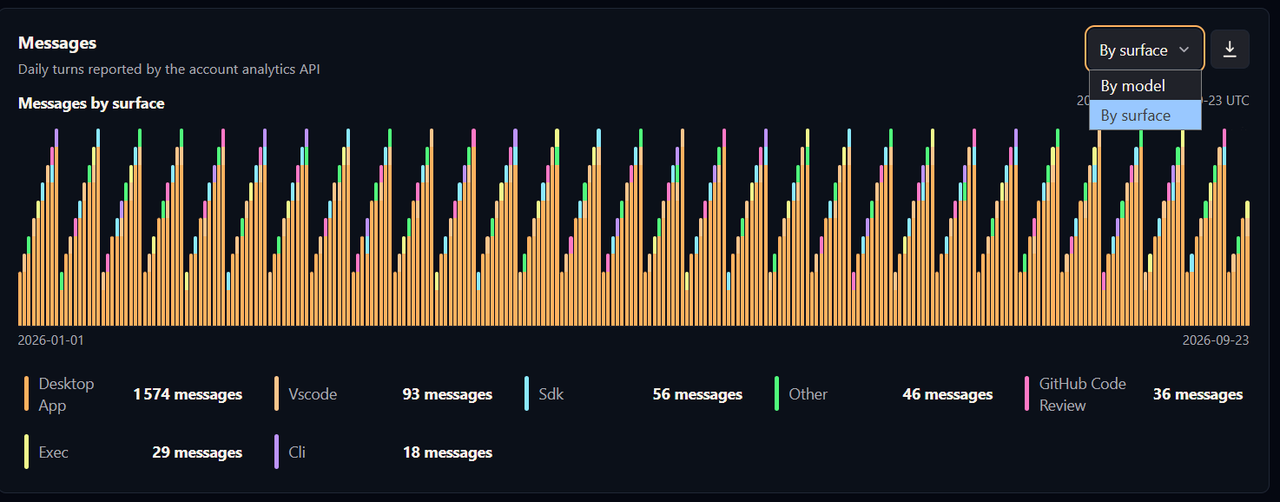Click the 2026-01-01 axis start date
The height and width of the screenshot is (502, 1280).
pyautogui.click(x=51, y=339)
